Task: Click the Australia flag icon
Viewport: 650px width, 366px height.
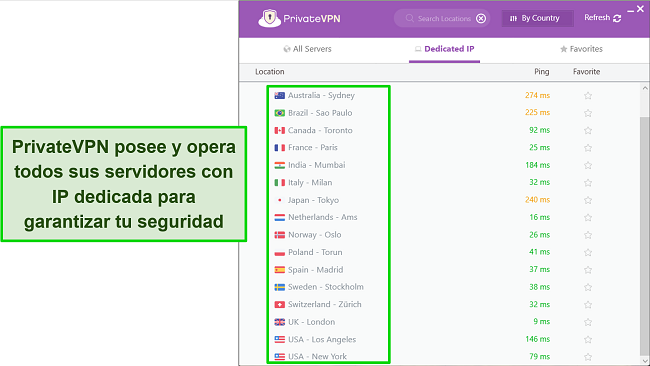Action: pyautogui.click(x=280, y=95)
